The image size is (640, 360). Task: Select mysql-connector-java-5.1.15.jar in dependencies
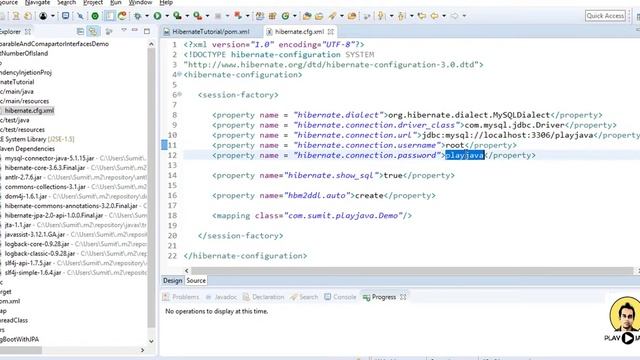coord(49,158)
